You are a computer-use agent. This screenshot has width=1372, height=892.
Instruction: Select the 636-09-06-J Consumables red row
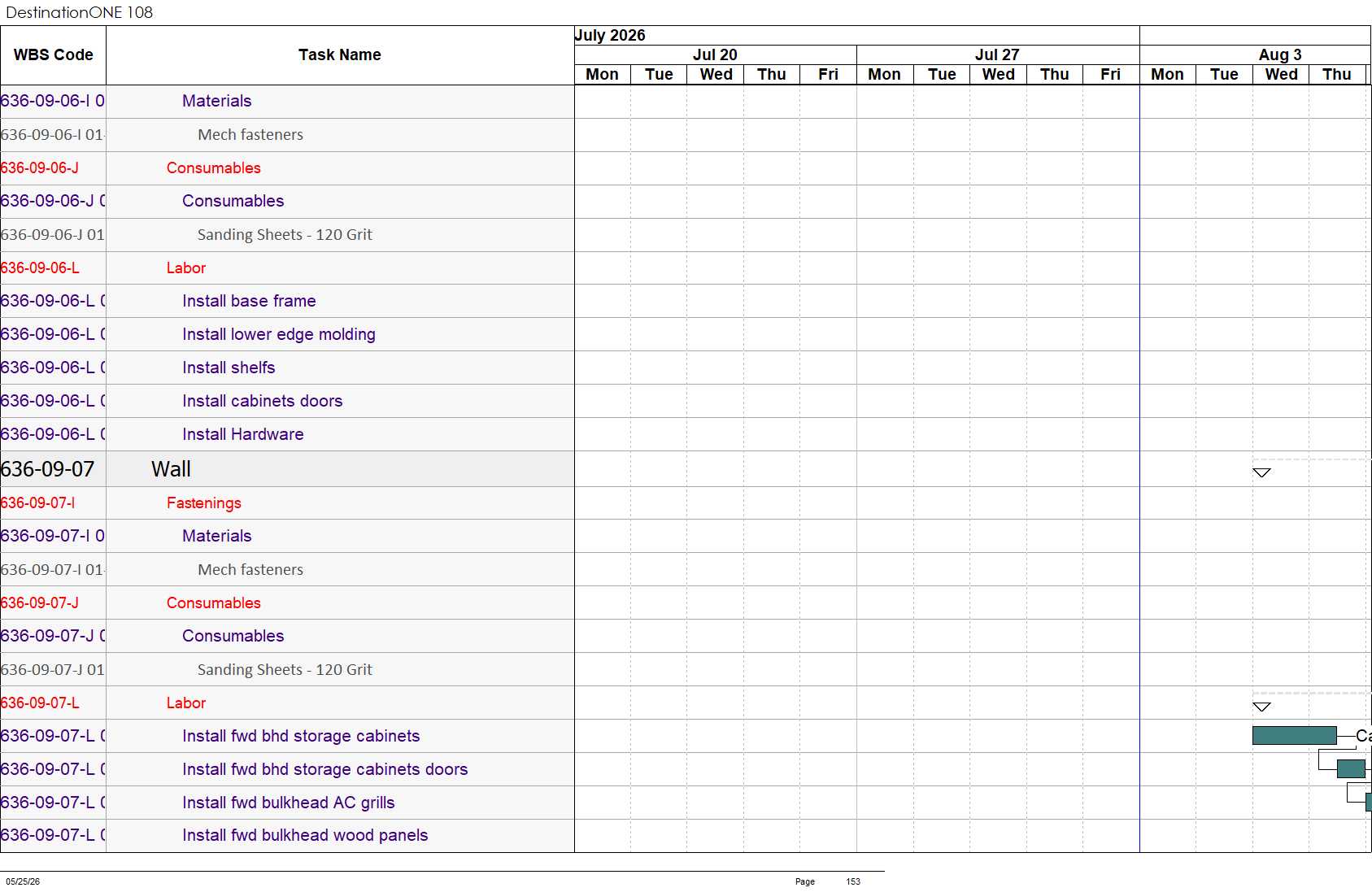pyautogui.click(x=287, y=168)
